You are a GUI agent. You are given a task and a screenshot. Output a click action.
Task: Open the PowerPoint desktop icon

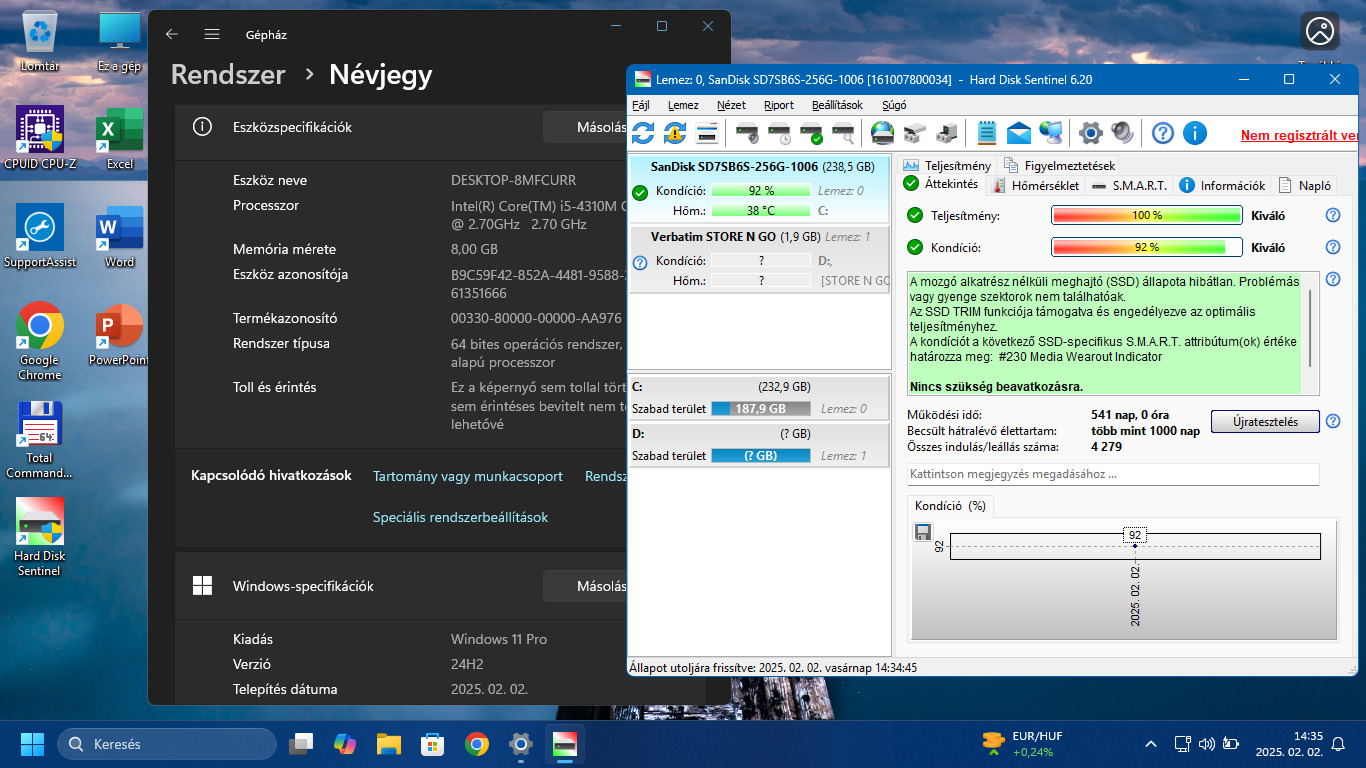coord(119,334)
